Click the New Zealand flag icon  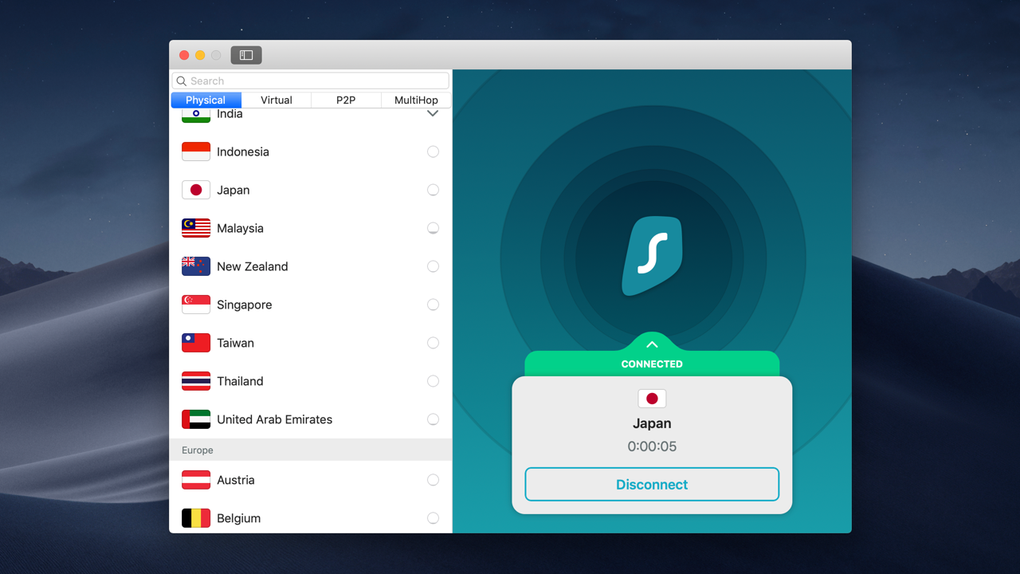point(196,266)
